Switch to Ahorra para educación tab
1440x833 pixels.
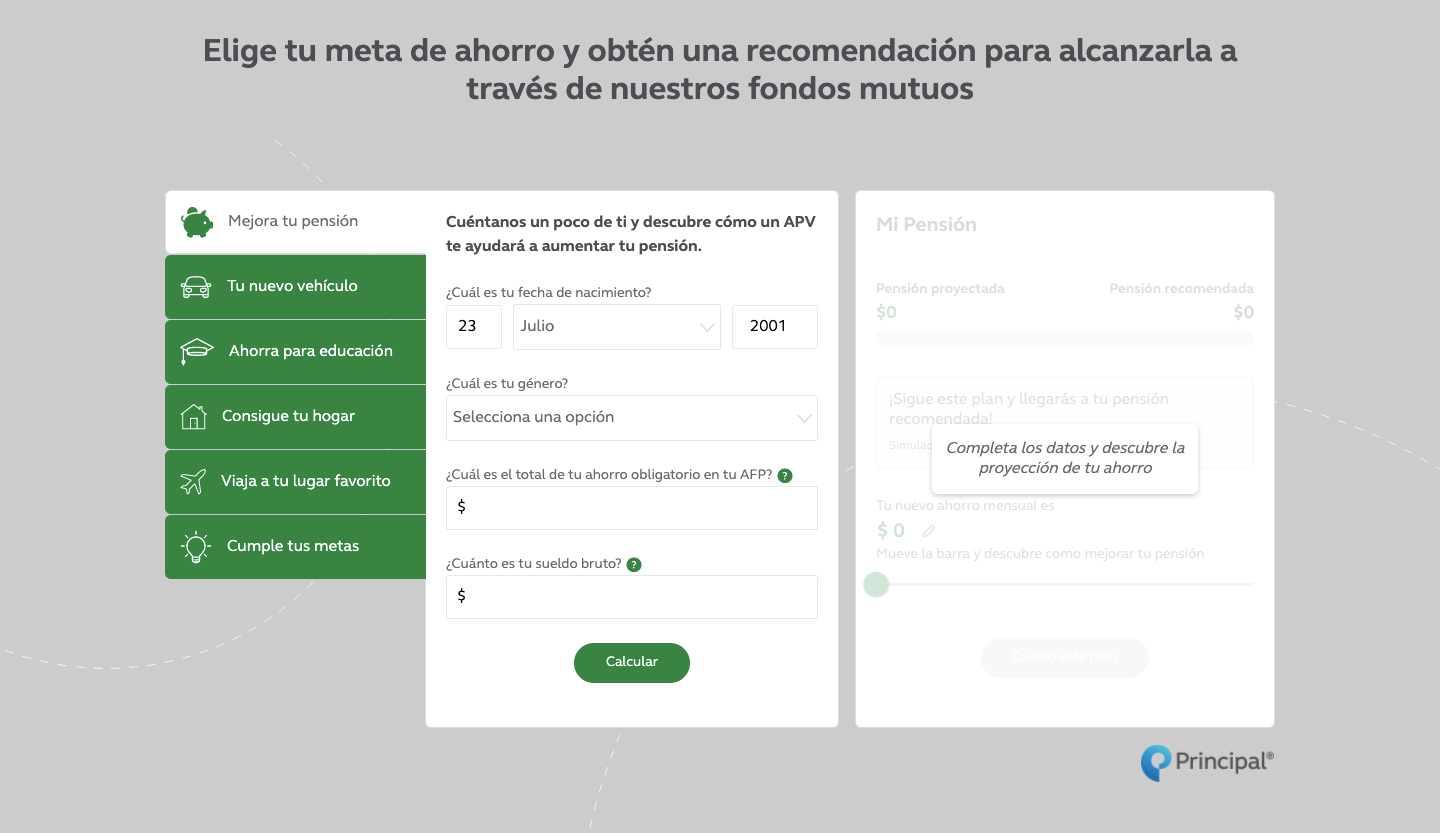point(310,351)
